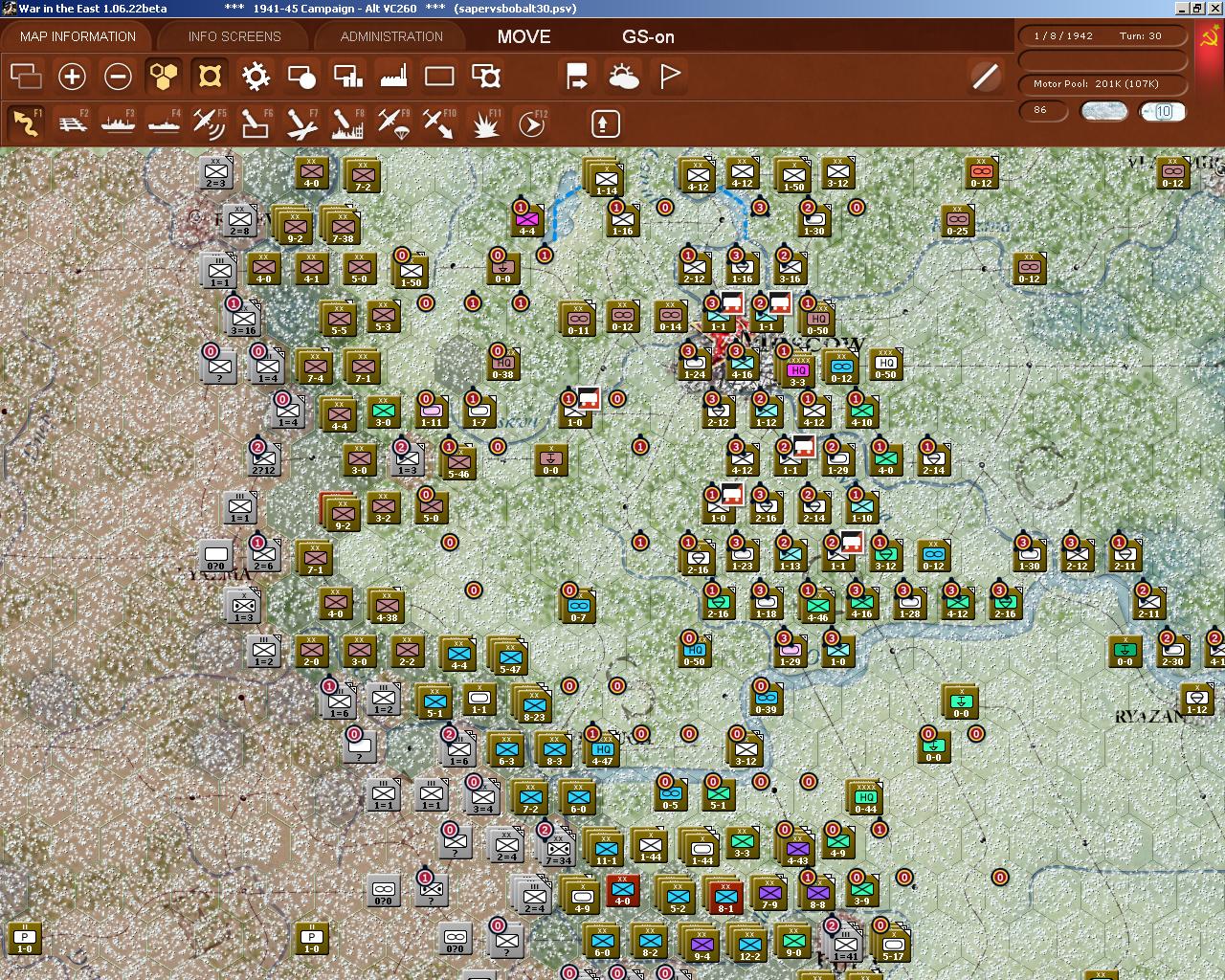Click the pennant flag toolbar icon
The height and width of the screenshot is (980, 1225).
pos(669,76)
